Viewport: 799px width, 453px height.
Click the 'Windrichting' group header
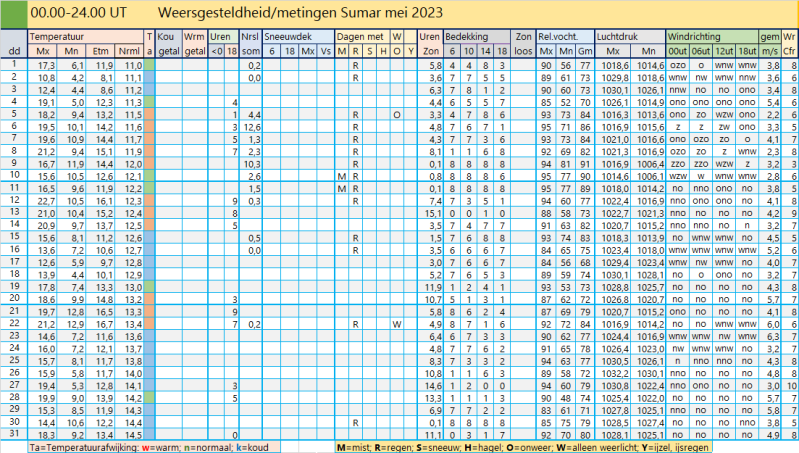coord(712,37)
